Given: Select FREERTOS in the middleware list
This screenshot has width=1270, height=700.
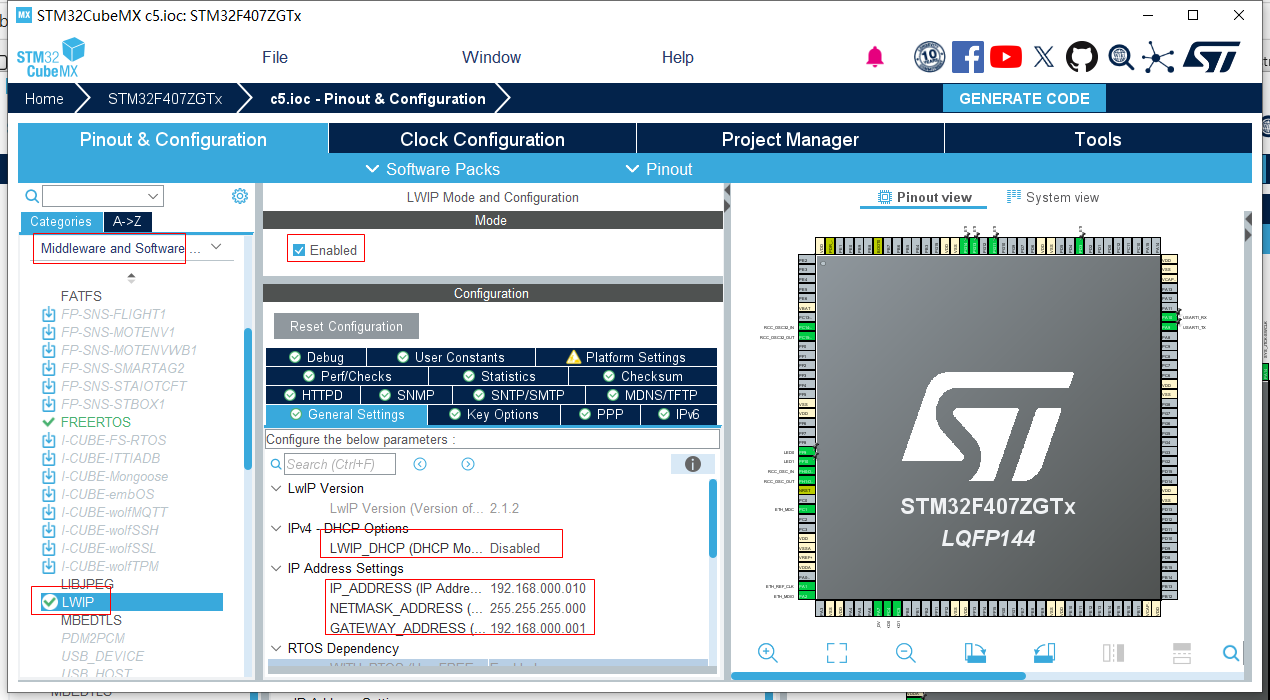Looking at the screenshot, I should pos(96,422).
